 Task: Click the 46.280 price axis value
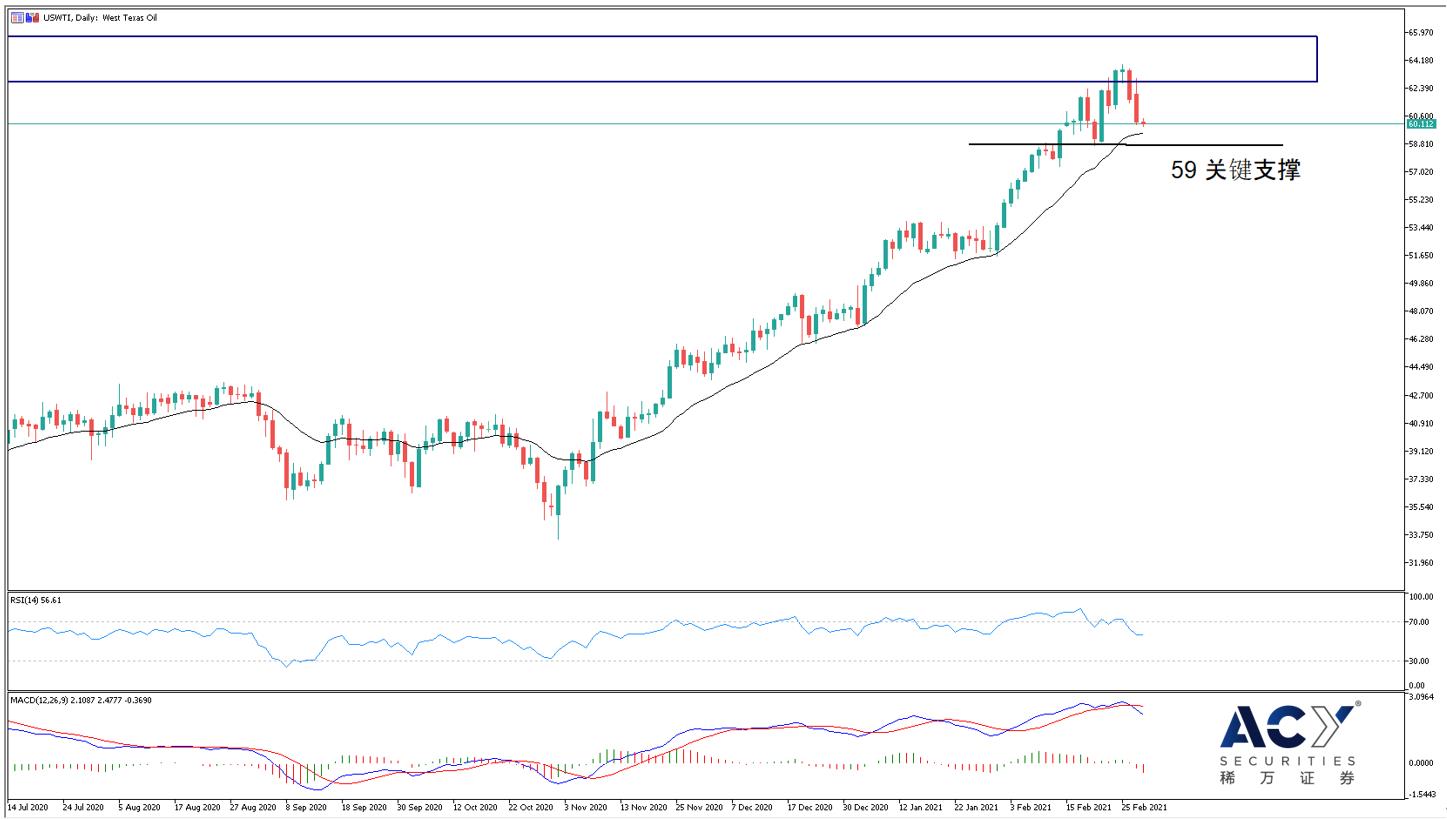pos(1422,340)
